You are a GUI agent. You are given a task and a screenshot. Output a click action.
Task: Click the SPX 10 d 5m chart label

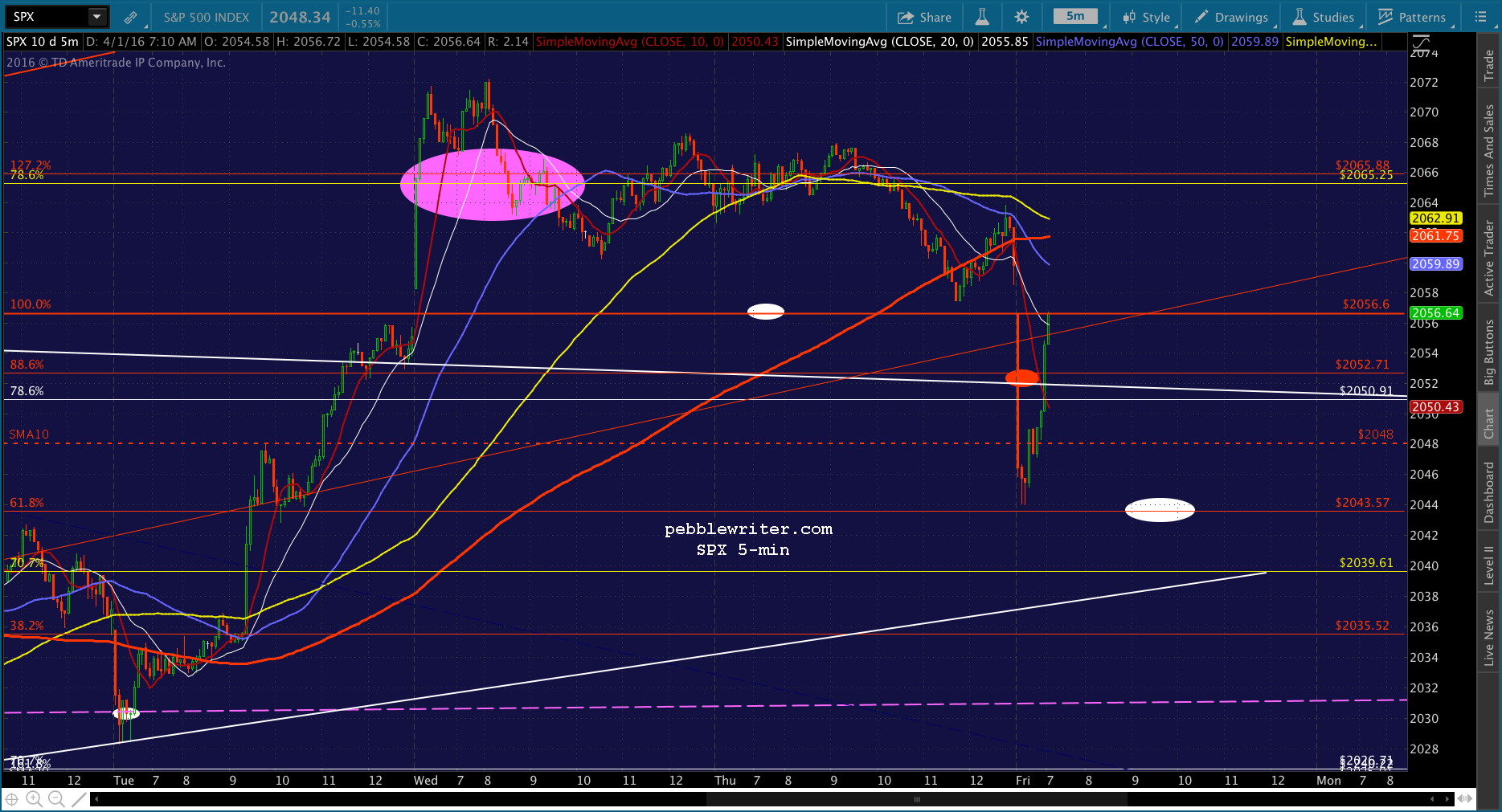(43, 42)
